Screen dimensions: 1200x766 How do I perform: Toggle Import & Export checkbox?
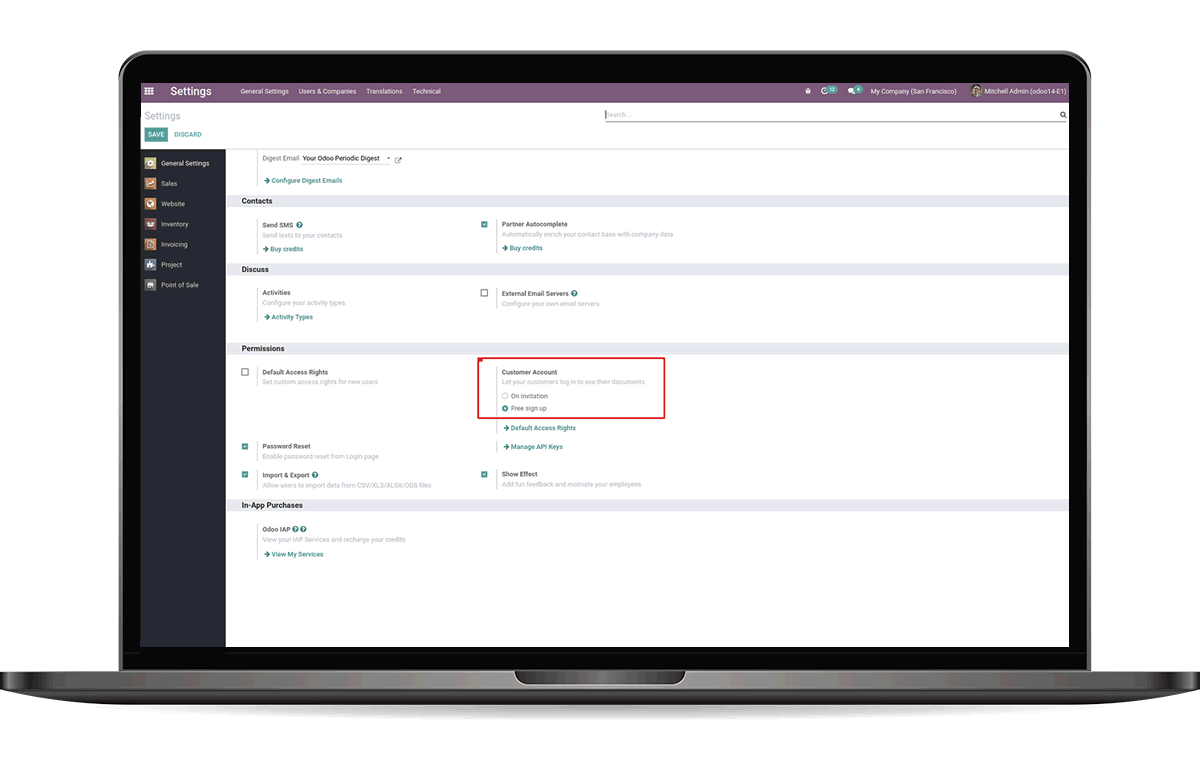pyautogui.click(x=245, y=475)
